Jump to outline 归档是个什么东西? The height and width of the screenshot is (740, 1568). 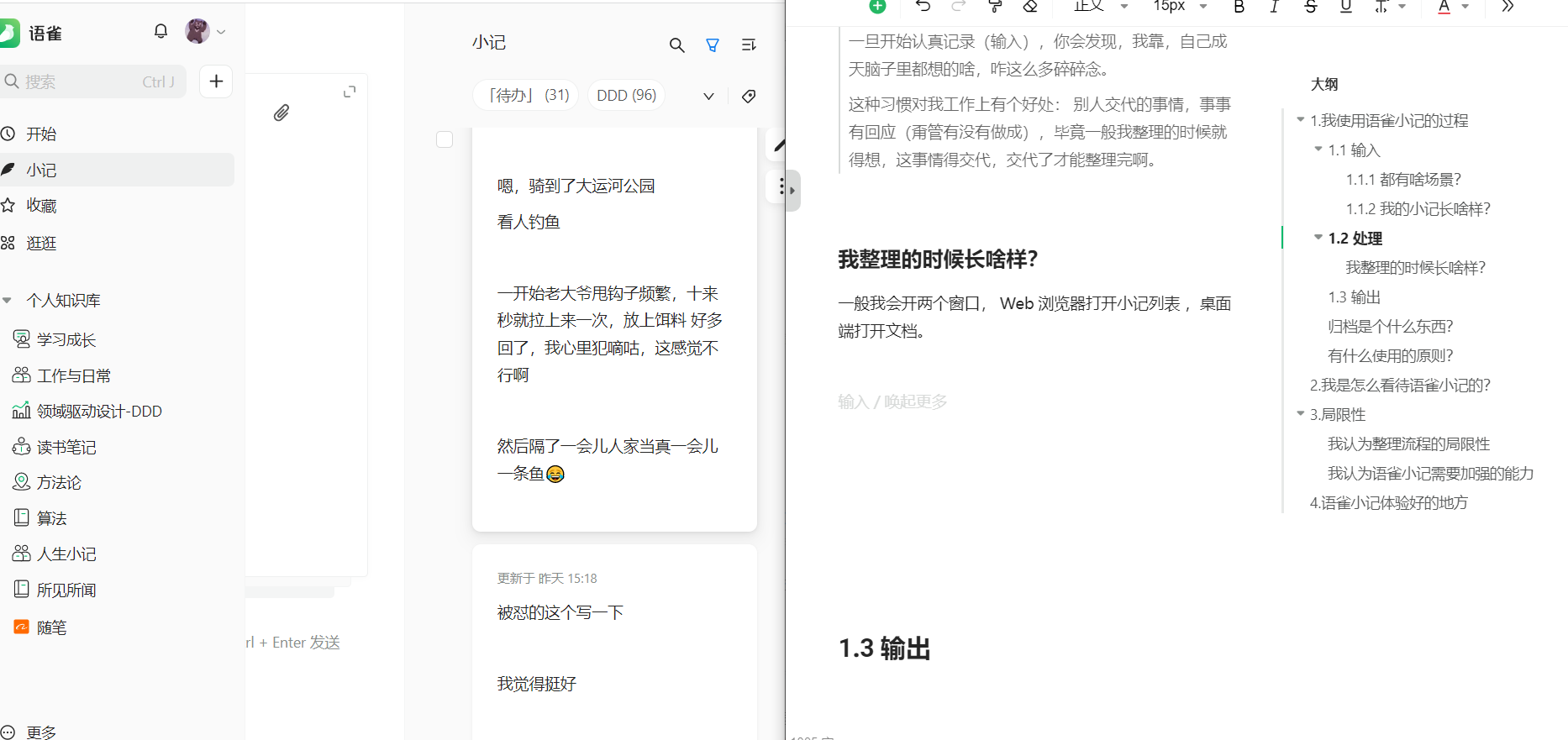[1390, 327]
